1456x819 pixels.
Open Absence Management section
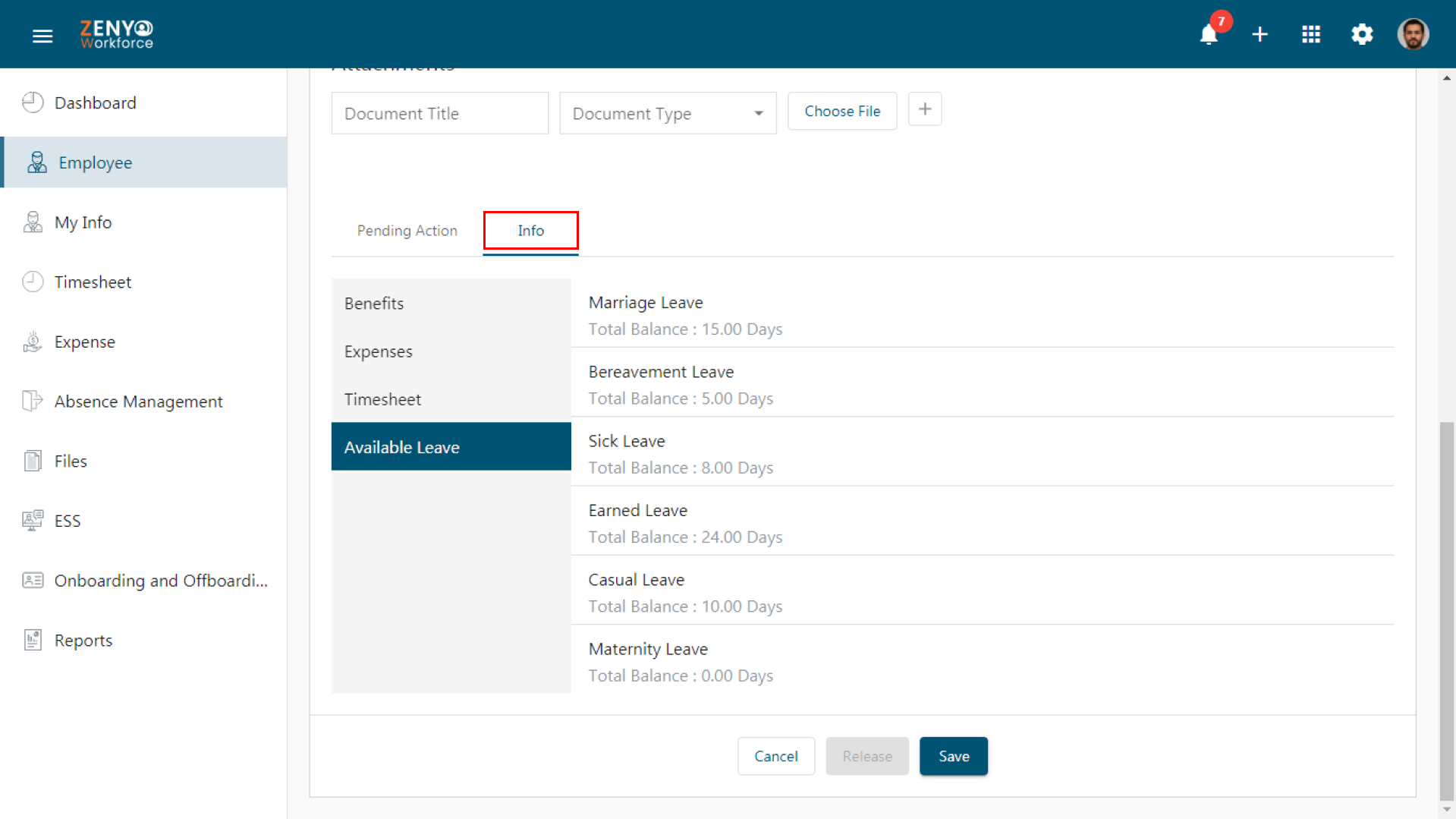click(144, 401)
